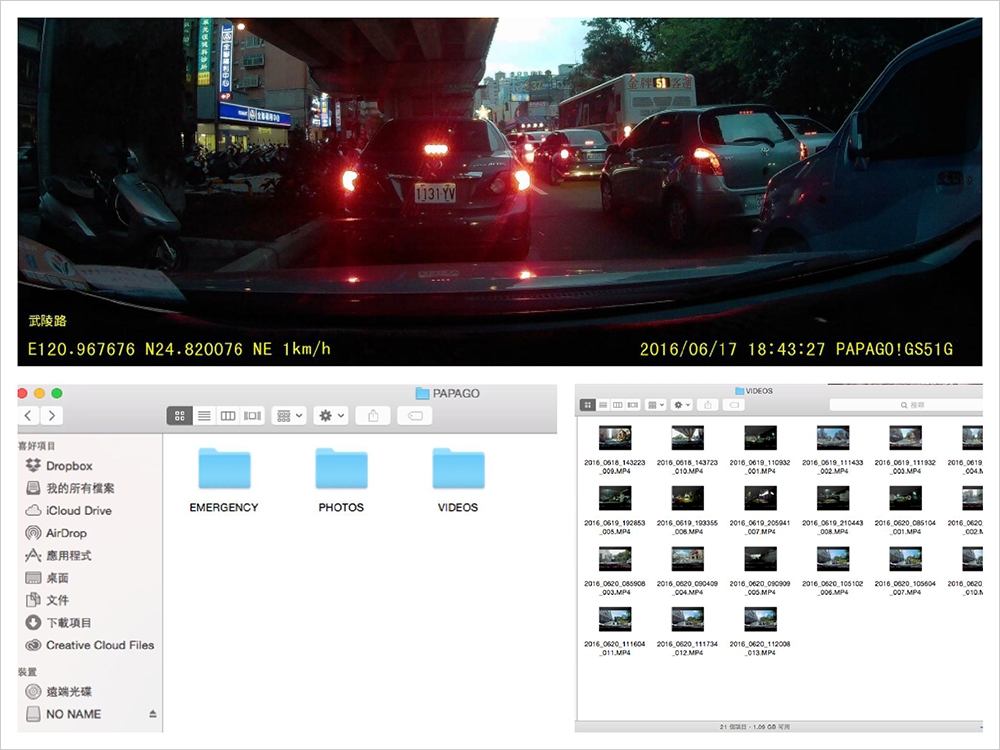This screenshot has width=1000, height=750.
Task: Select video thumbnail 2016_0619_110932_001.MP4
Action: [x=760, y=438]
